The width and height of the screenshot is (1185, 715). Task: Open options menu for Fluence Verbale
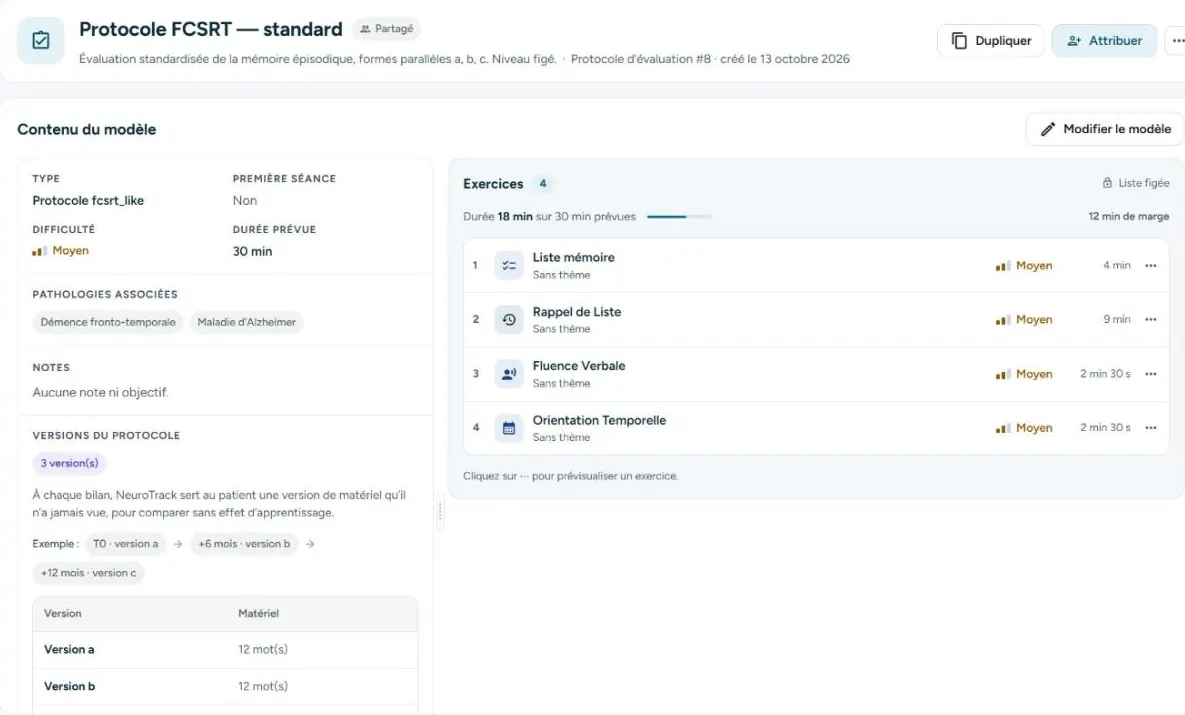[x=1150, y=373]
